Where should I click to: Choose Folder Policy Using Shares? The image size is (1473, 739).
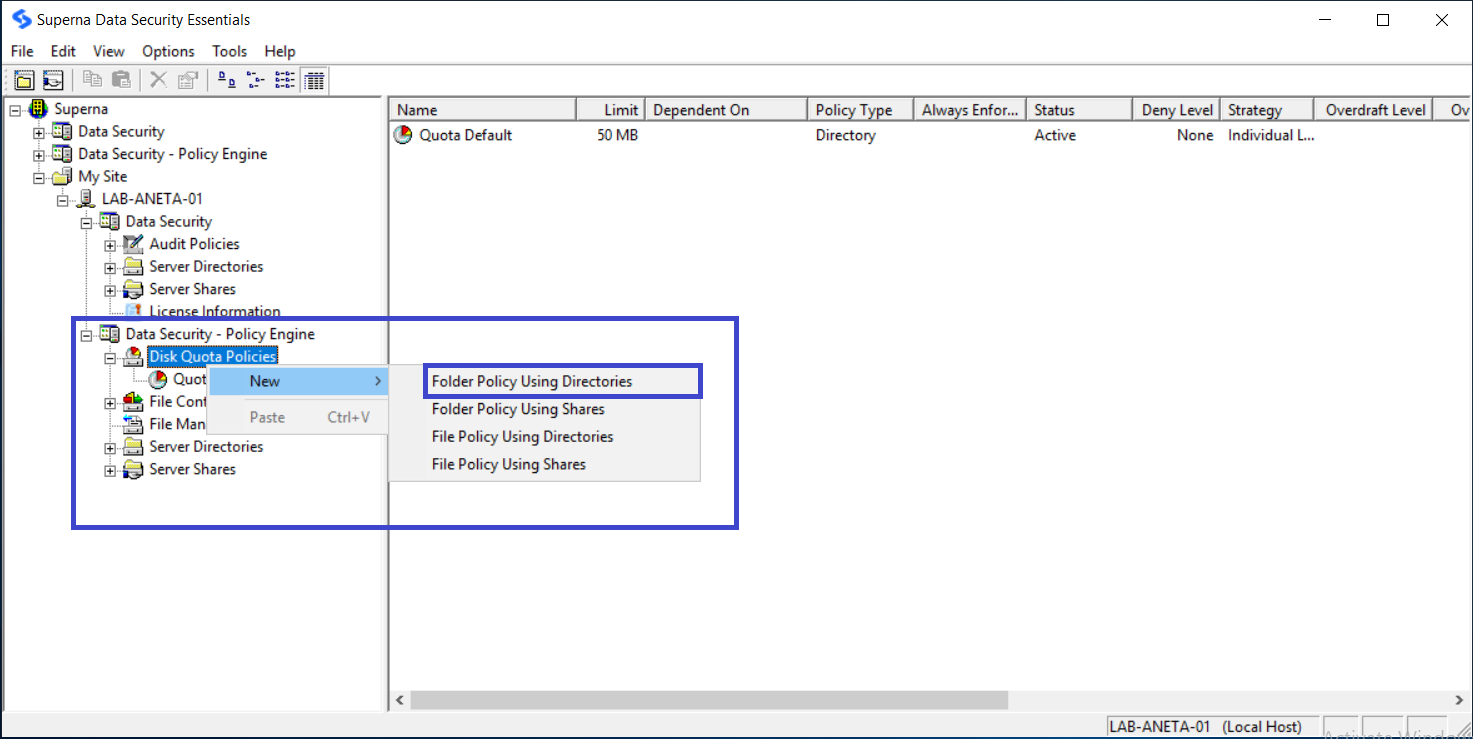click(544, 409)
